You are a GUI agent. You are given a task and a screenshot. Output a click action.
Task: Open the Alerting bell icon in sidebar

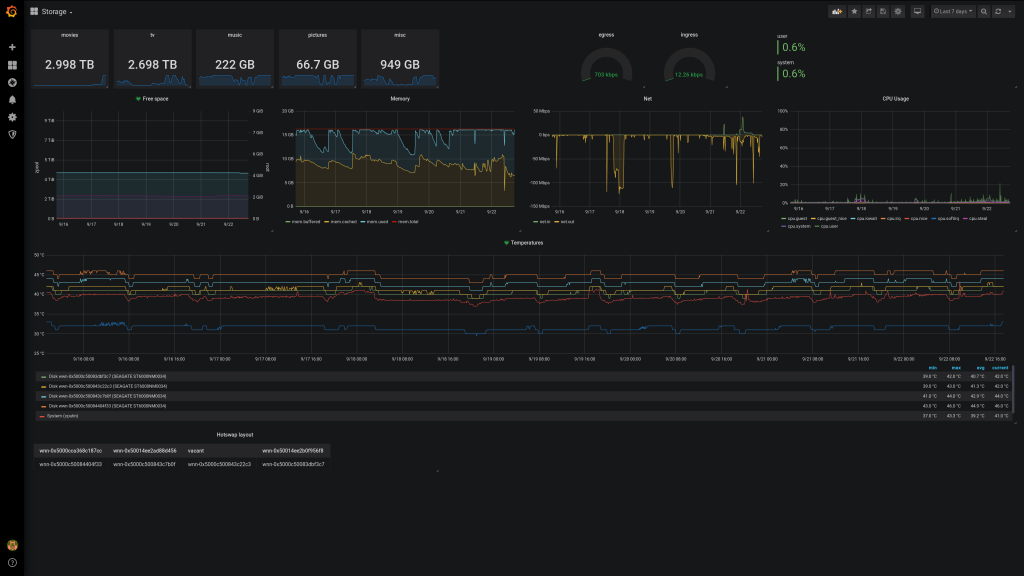click(x=12, y=100)
